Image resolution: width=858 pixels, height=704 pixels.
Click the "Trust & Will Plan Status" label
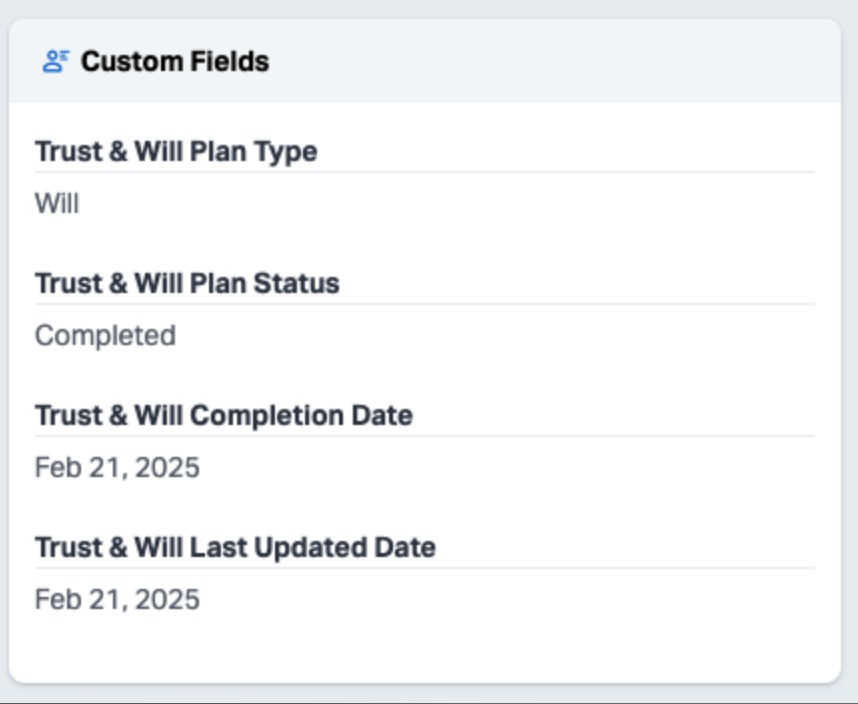pos(187,284)
